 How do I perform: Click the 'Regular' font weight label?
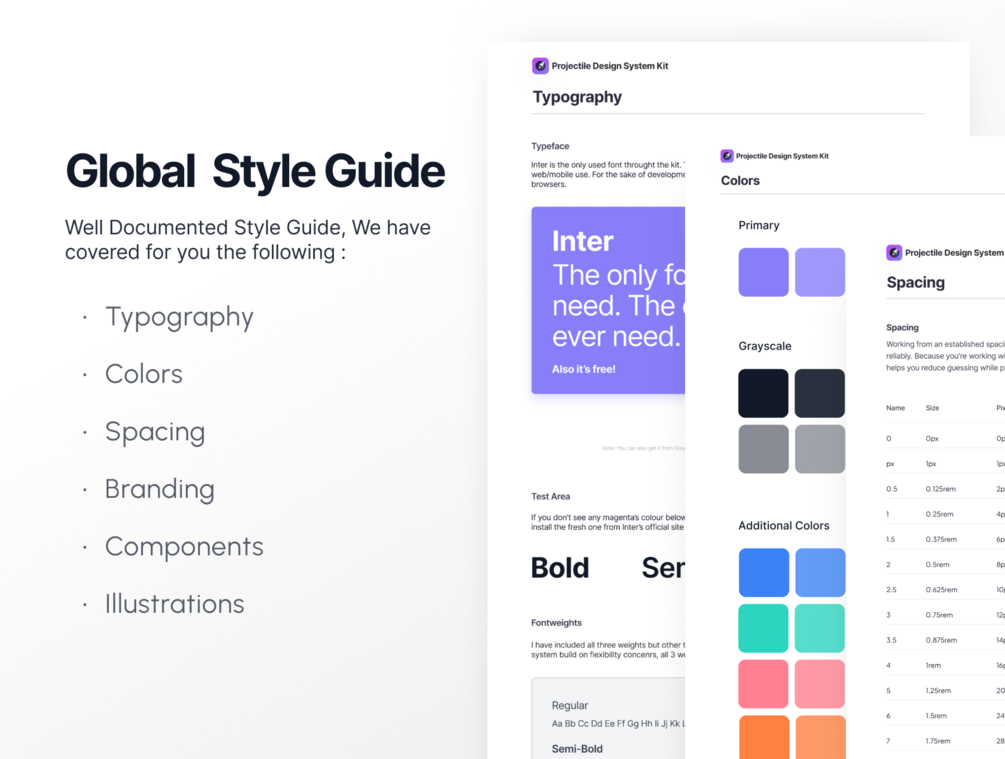570,705
